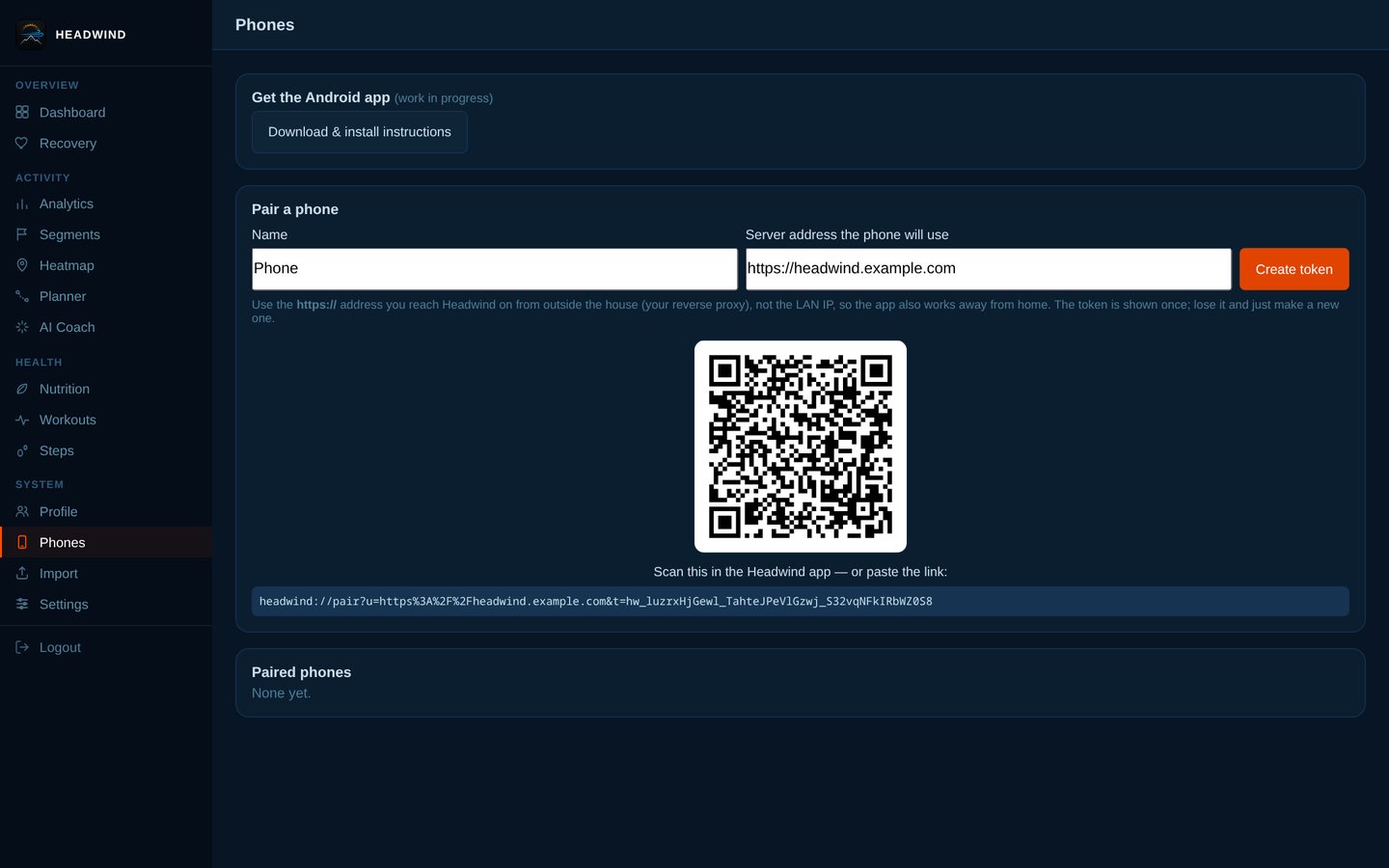Open Dashboard via its grid icon
The image size is (1389, 868).
click(22, 112)
